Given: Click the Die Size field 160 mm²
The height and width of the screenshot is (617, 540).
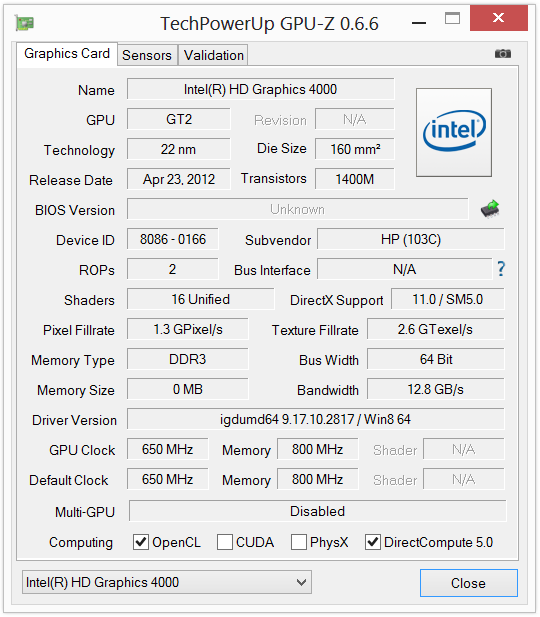Looking at the screenshot, I should pyautogui.click(x=355, y=149).
